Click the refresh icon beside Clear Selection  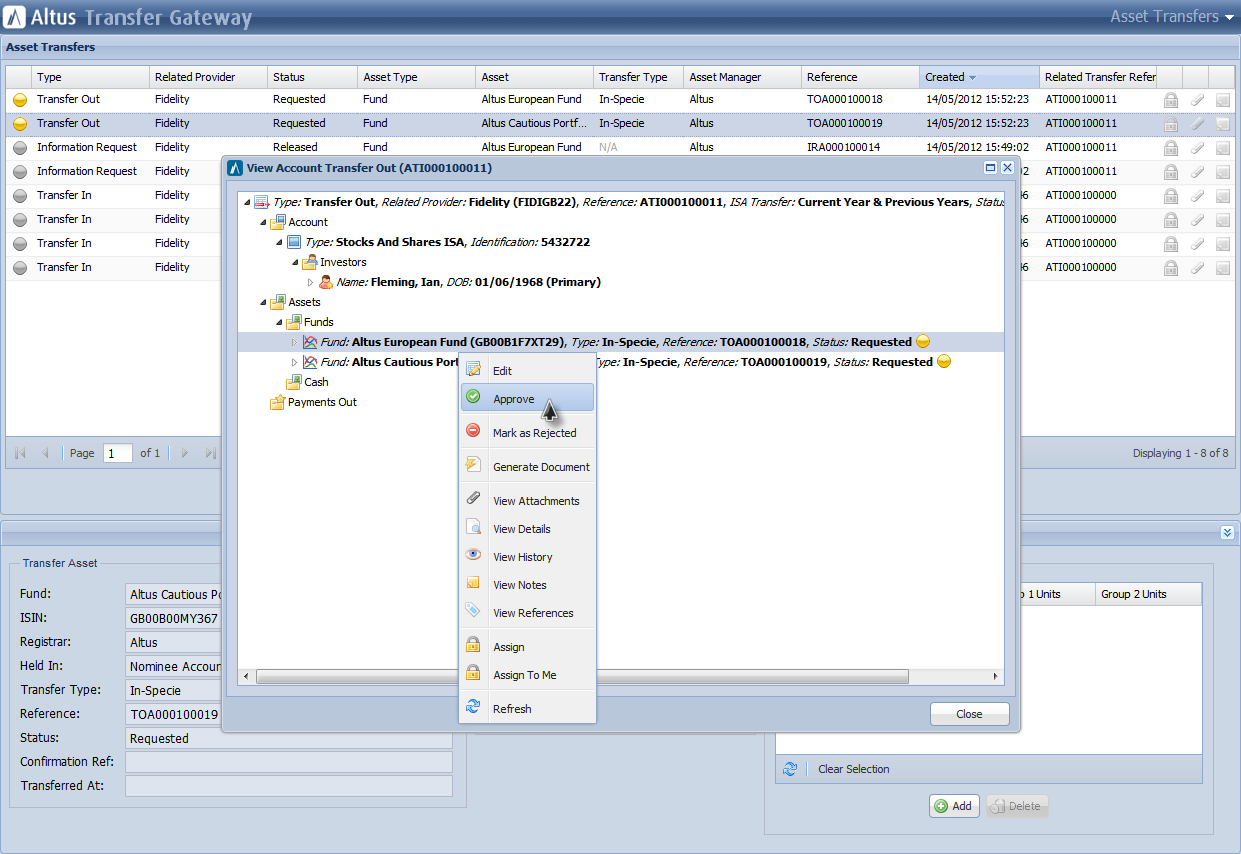click(x=790, y=769)
